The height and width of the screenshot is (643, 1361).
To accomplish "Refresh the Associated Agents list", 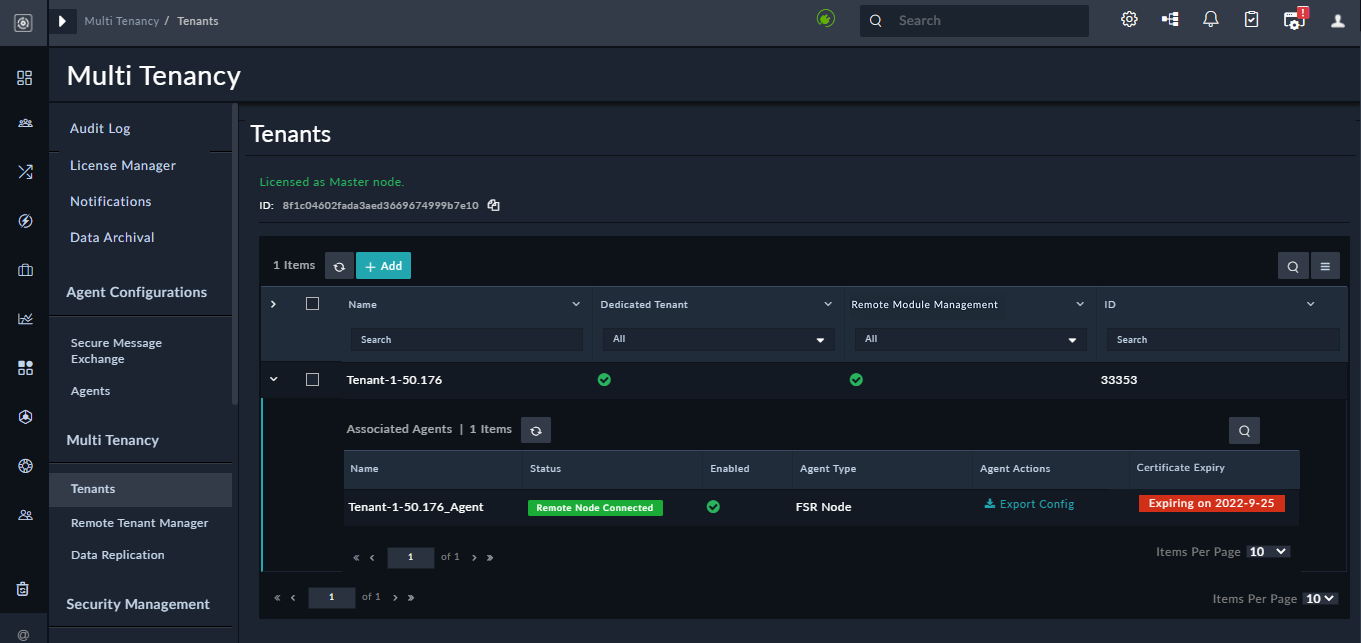I will point(536,429).
